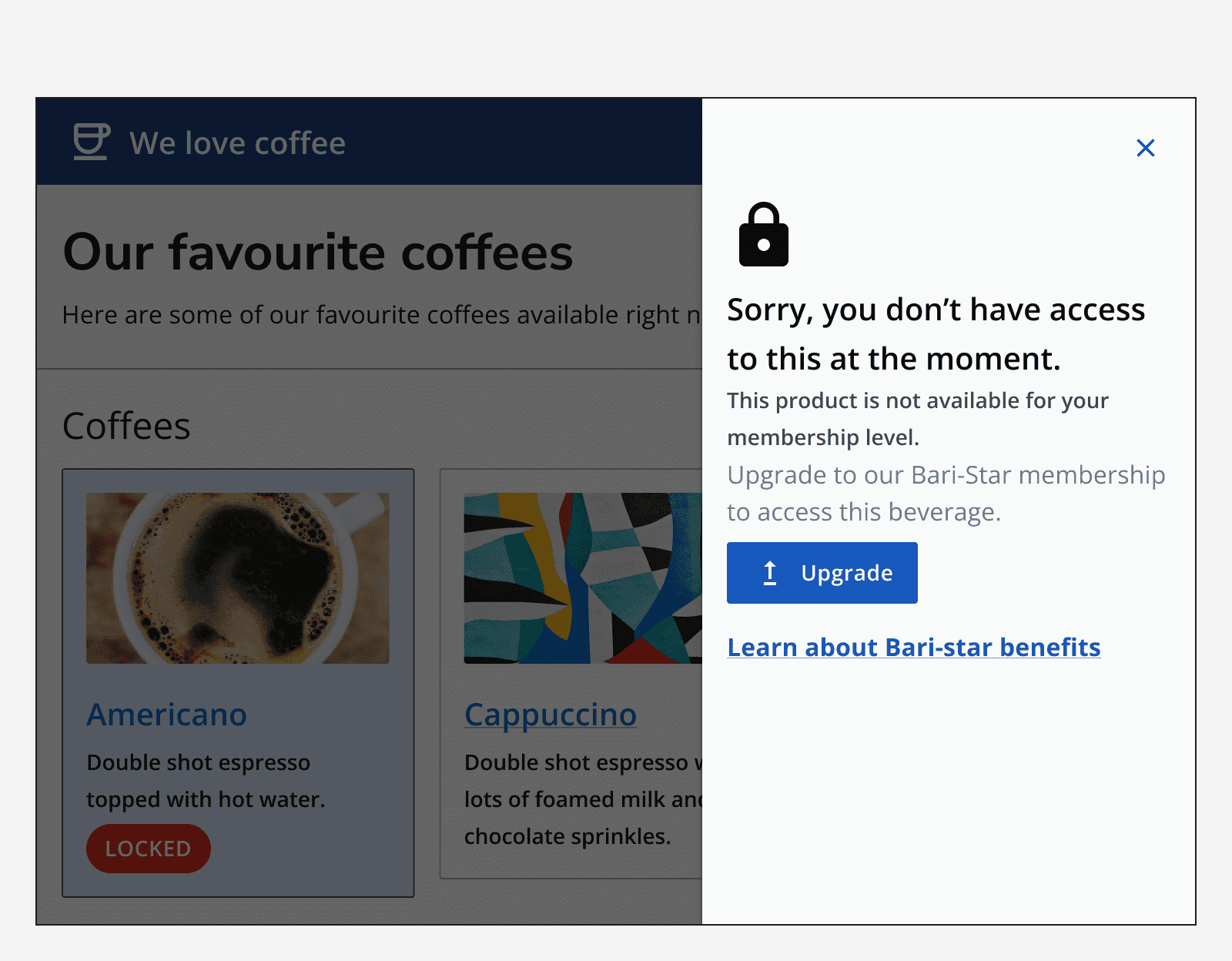Click the LOCKED badge on Americano
Screen dimensions: 1232x961
click(x=148, y=848)
